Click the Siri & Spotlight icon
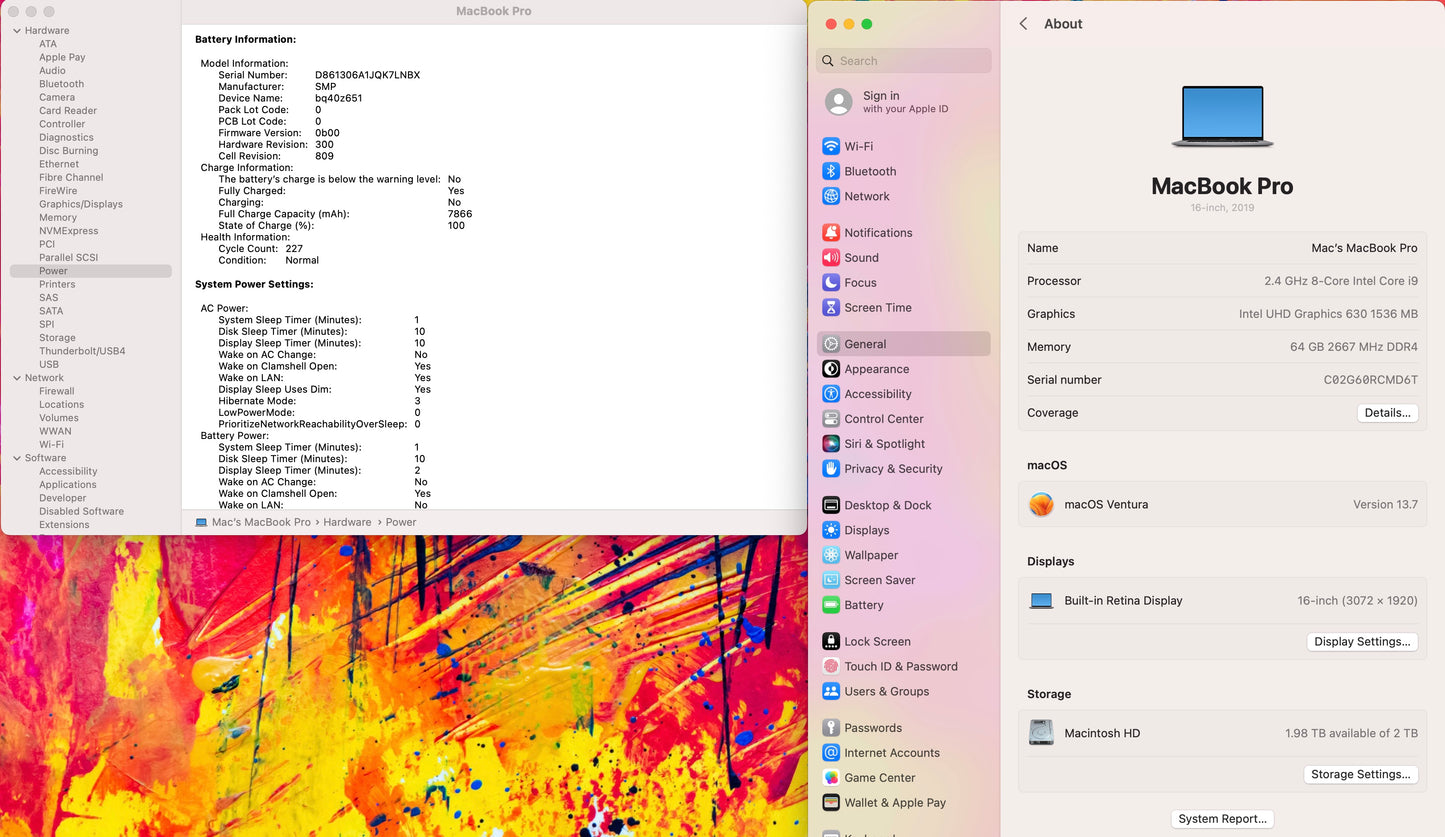This screenshot has width=1445, height=837. click(x=831, y=444)
